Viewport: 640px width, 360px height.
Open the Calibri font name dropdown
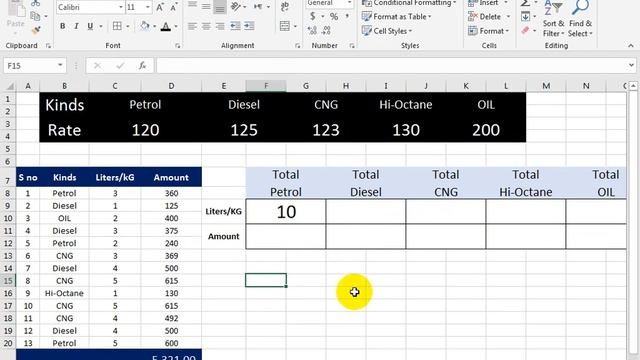(120, 7)
